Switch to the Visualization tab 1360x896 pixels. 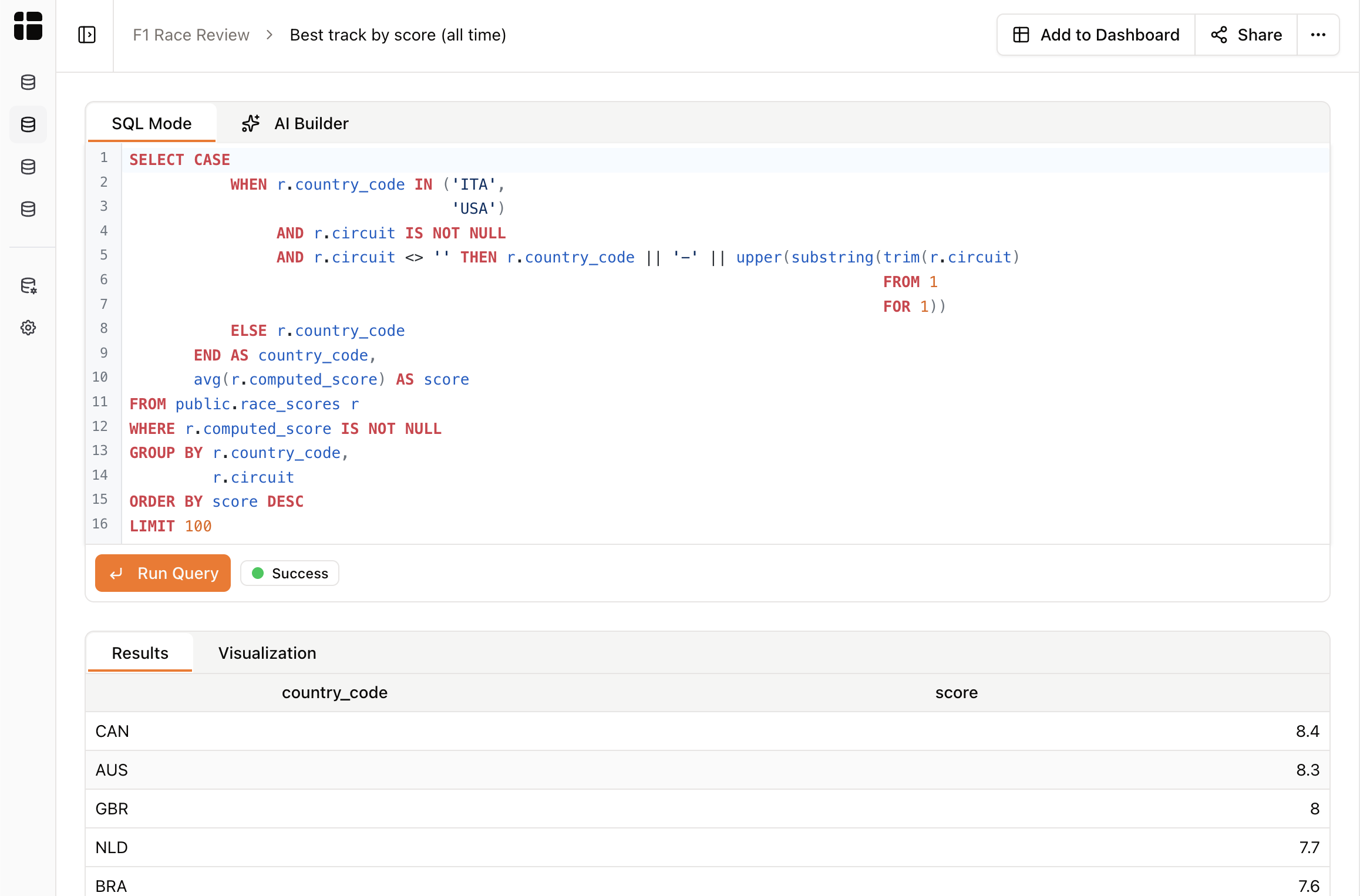pyautogui.click(x=267, y=653)
